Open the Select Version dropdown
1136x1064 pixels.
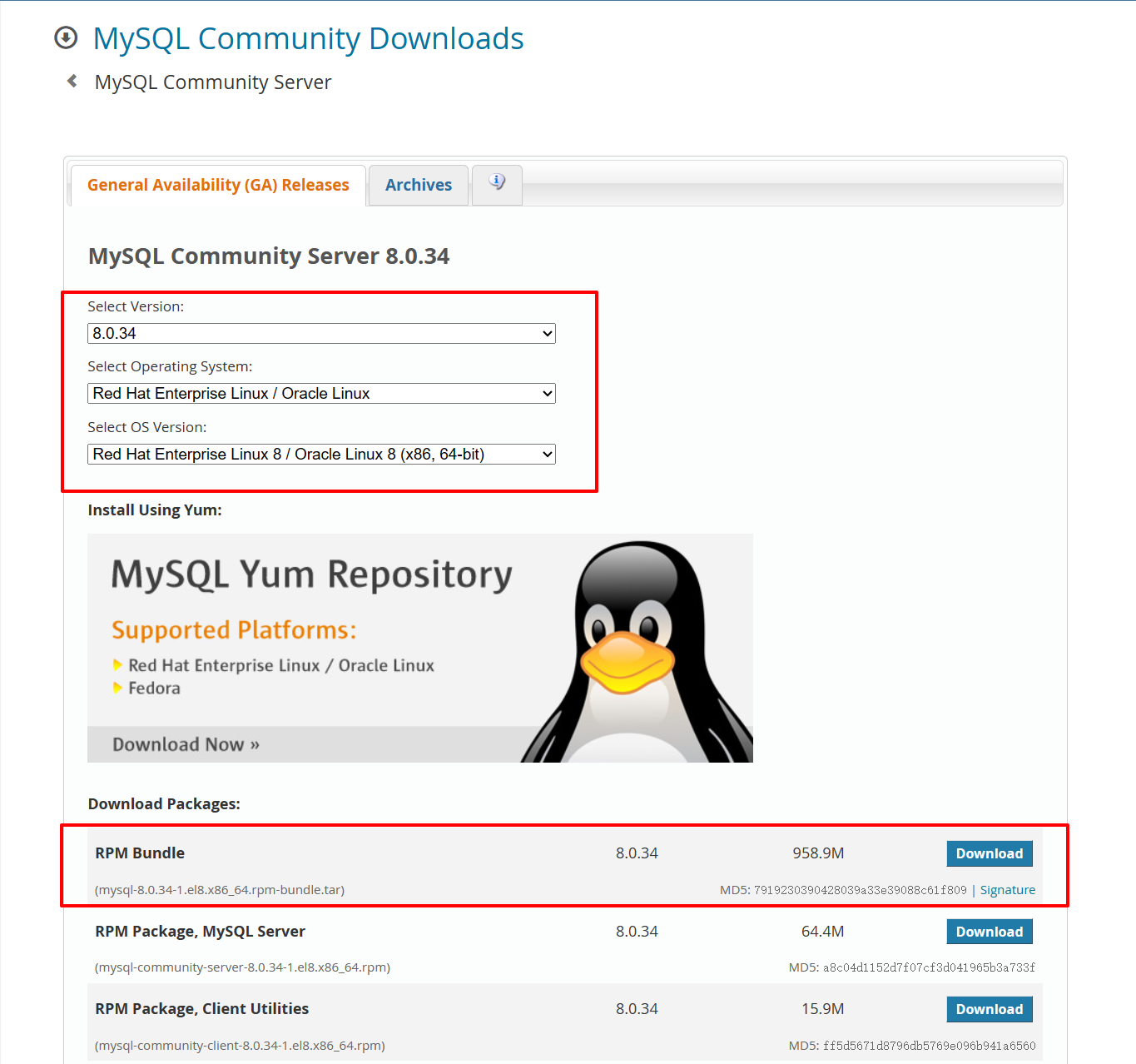click(321, 334)
